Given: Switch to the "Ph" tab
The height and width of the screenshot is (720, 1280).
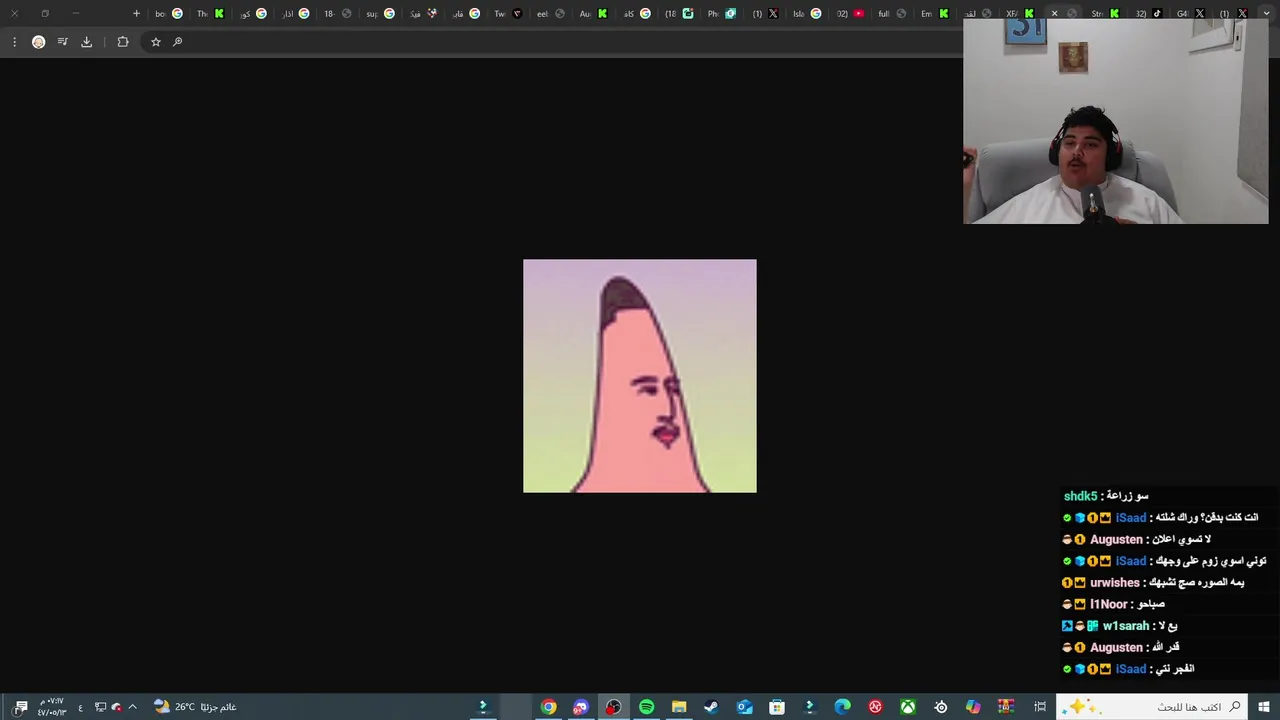Looking at the screenshot, I should 721,13.
